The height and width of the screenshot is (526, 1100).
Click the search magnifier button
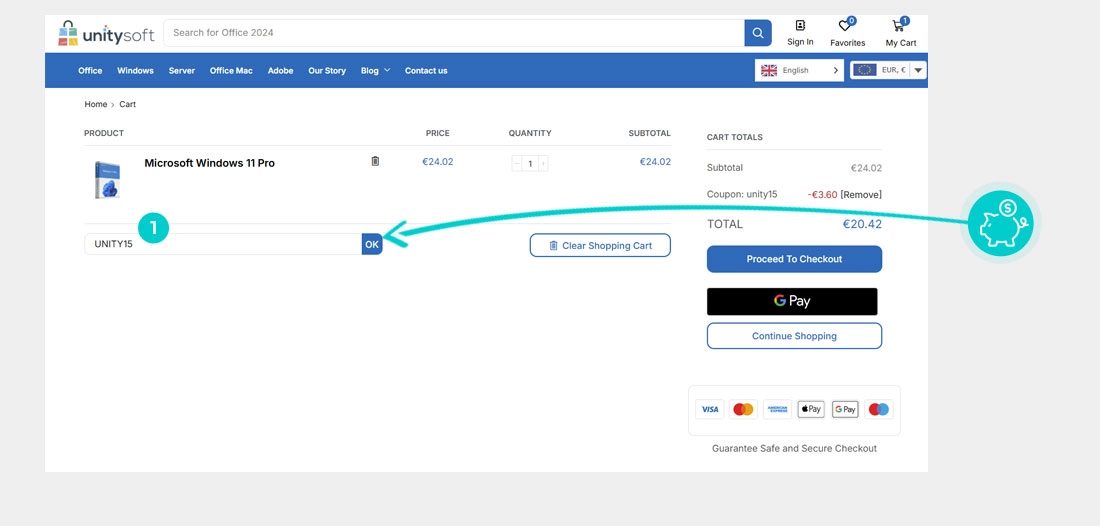(x=758, y=33)
